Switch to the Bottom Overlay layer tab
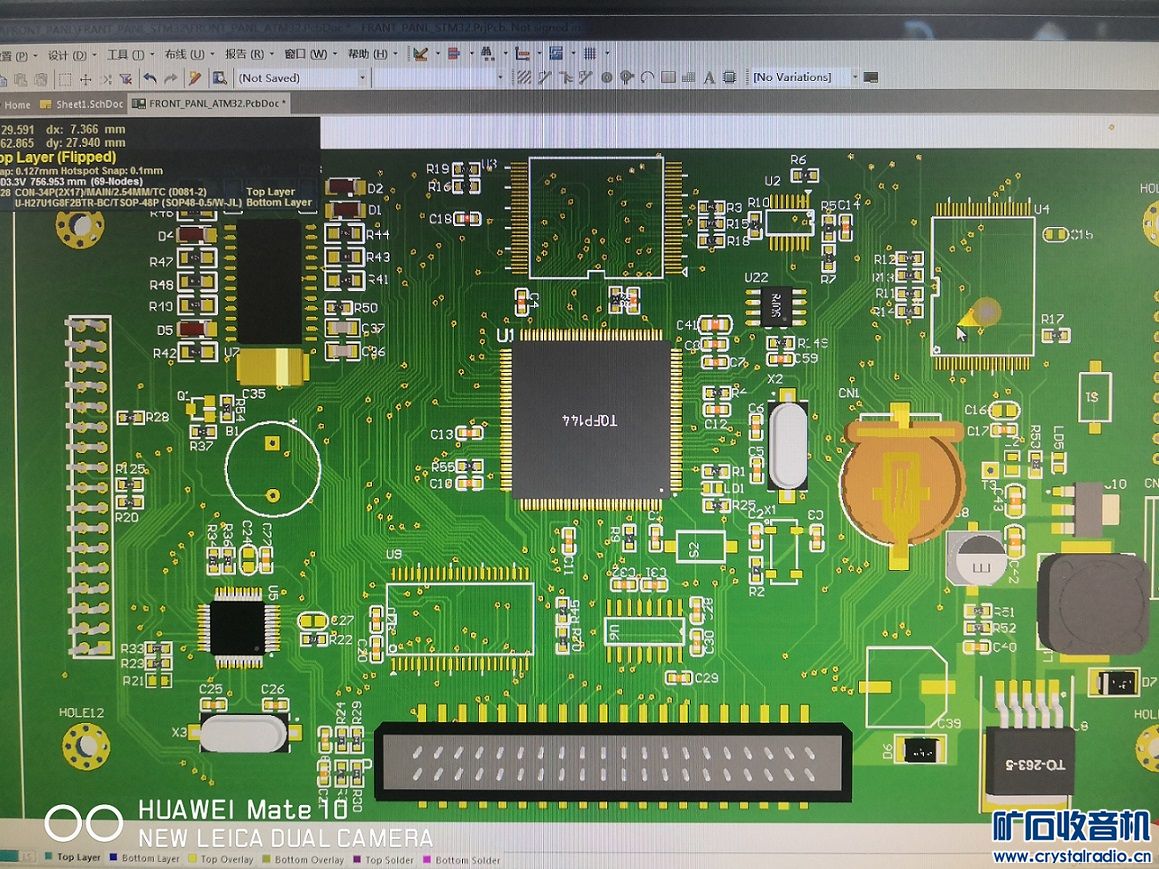This screenshot has height=869, width=1159. 309,859
